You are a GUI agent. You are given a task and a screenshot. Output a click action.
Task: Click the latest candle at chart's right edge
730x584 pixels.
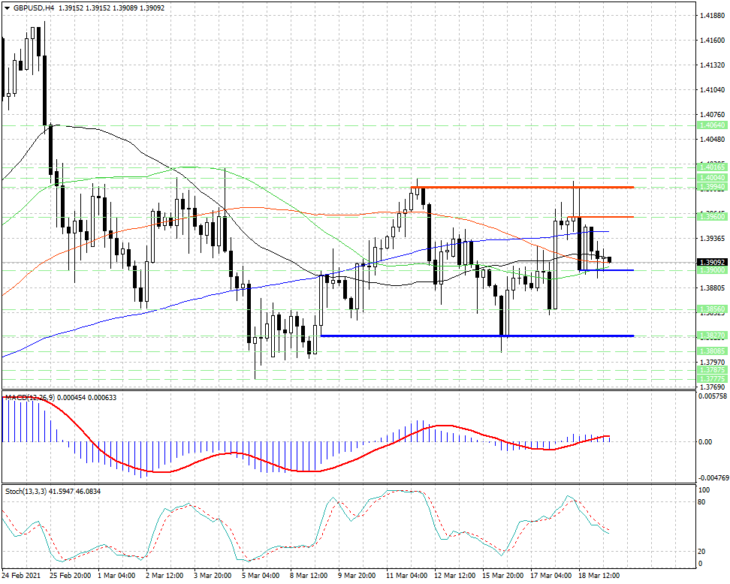click(609, 260)
